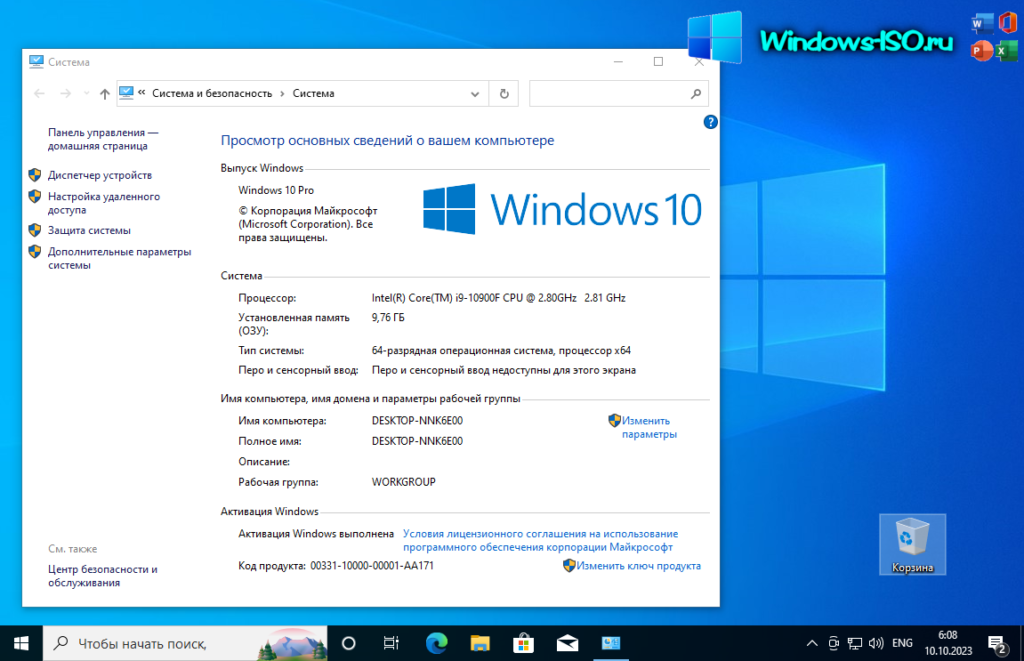Open recent locations dropdown arrow
The height and width of the screenshot is (661, 1024).
coord(86,94)
